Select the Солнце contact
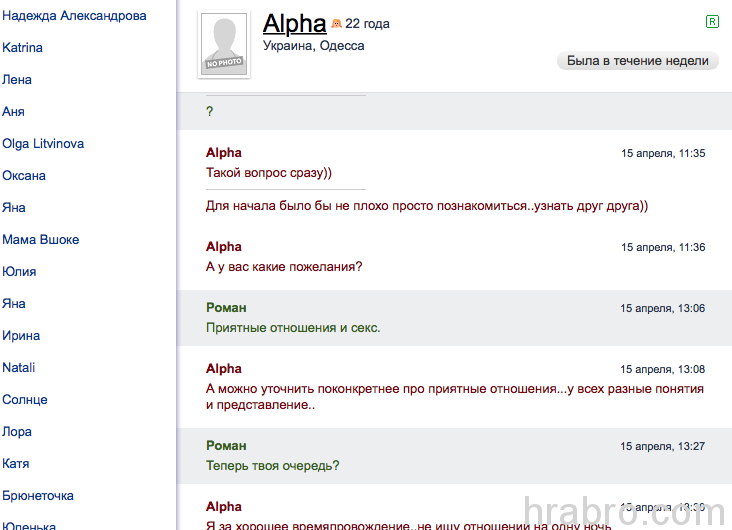The image size is (732, 530). pyautogui.click(x=25, y=400)
